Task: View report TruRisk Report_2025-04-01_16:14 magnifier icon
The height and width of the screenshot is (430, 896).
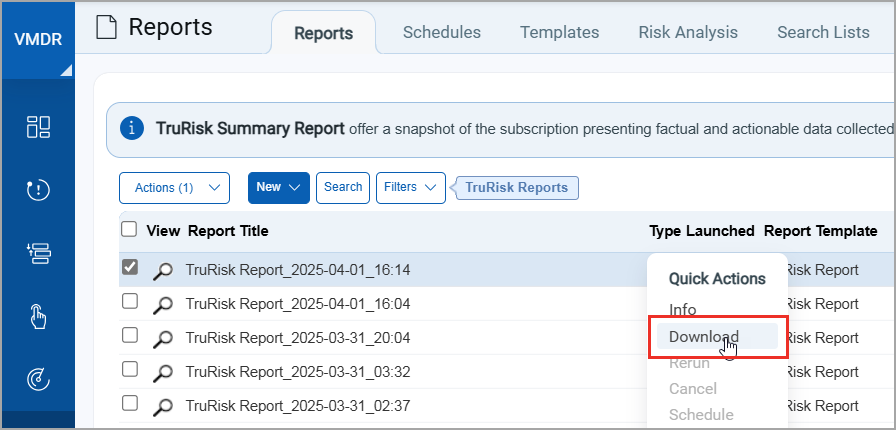Action: tap(163, 271)
